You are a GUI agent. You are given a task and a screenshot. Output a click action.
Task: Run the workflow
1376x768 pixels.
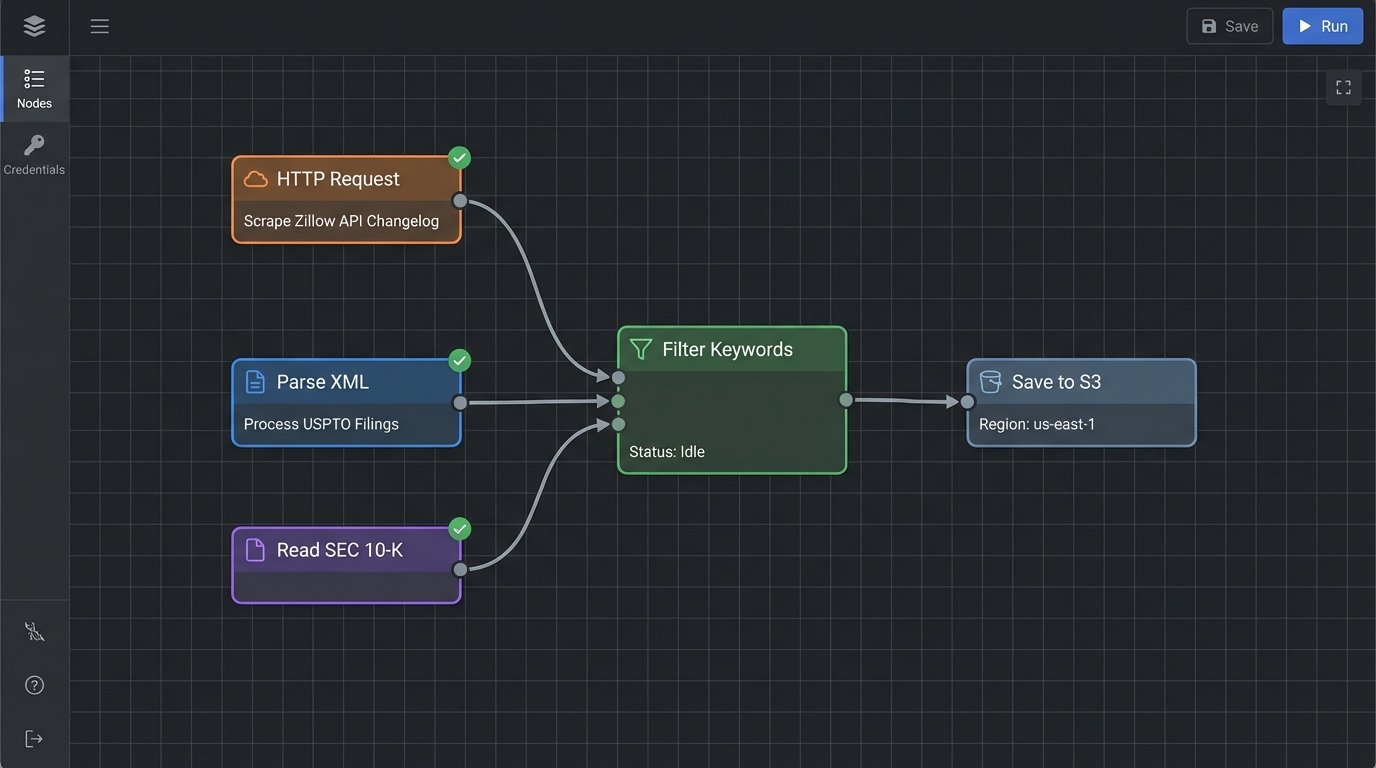coord(1322,26)
